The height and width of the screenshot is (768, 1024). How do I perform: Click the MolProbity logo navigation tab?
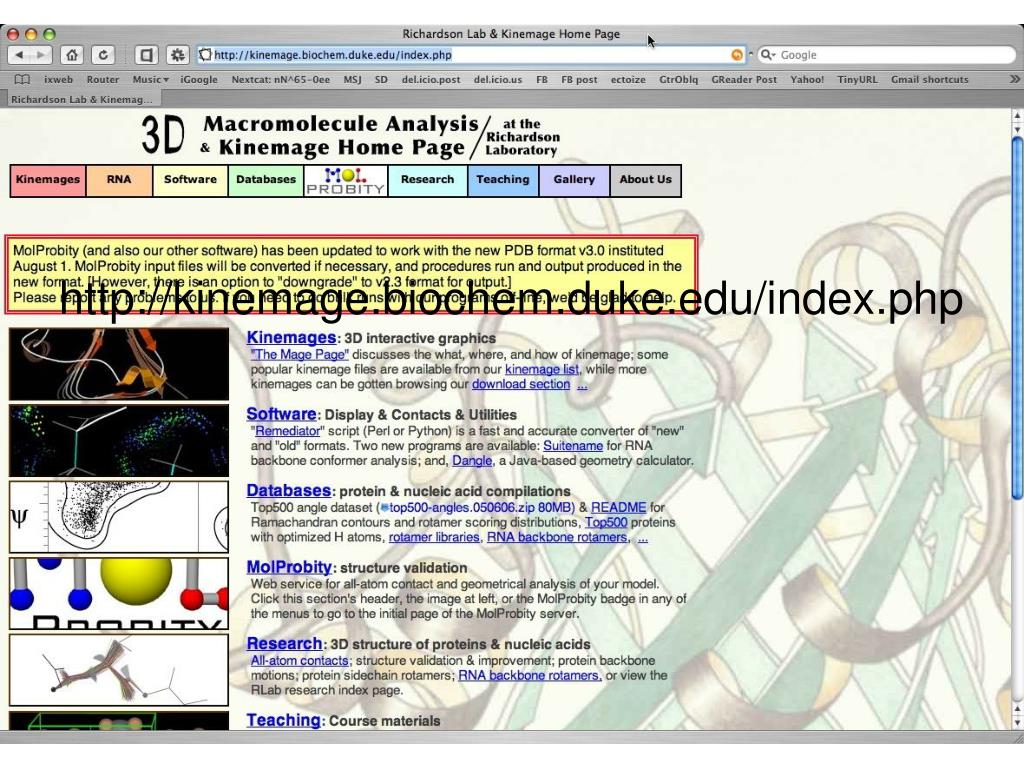345,180
